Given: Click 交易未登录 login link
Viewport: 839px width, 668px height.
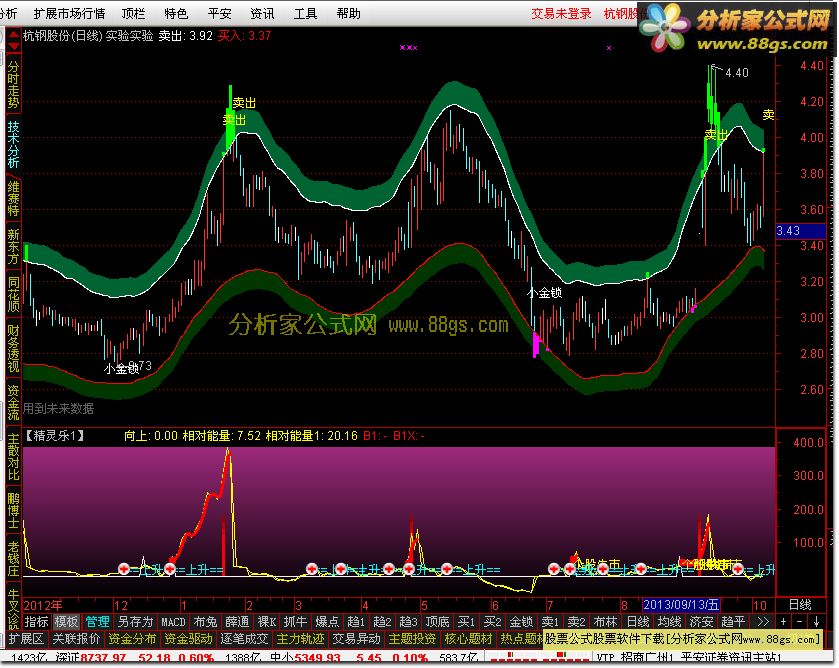Looking at the screenshot, I should [561, 13].
